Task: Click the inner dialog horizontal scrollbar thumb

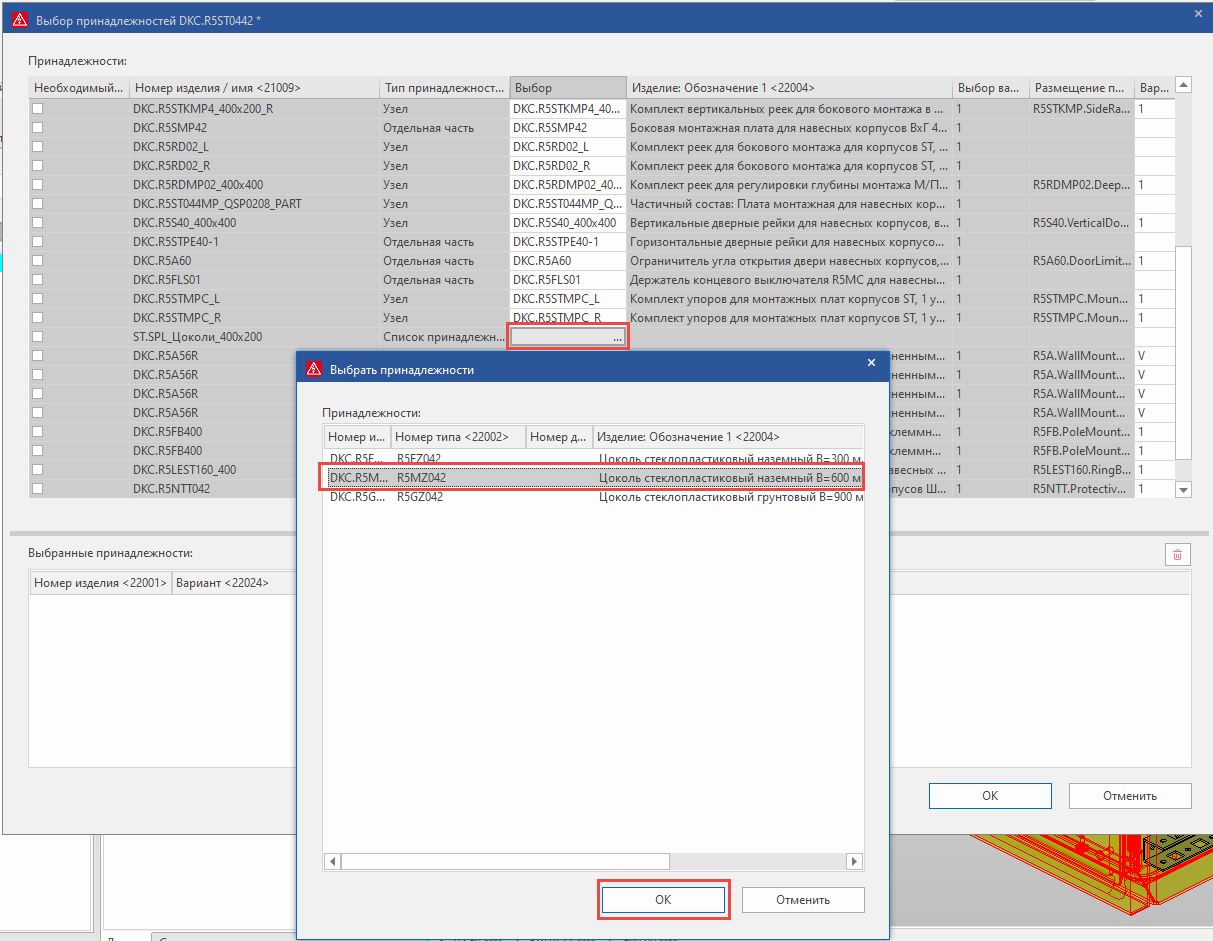Action: 505,861
